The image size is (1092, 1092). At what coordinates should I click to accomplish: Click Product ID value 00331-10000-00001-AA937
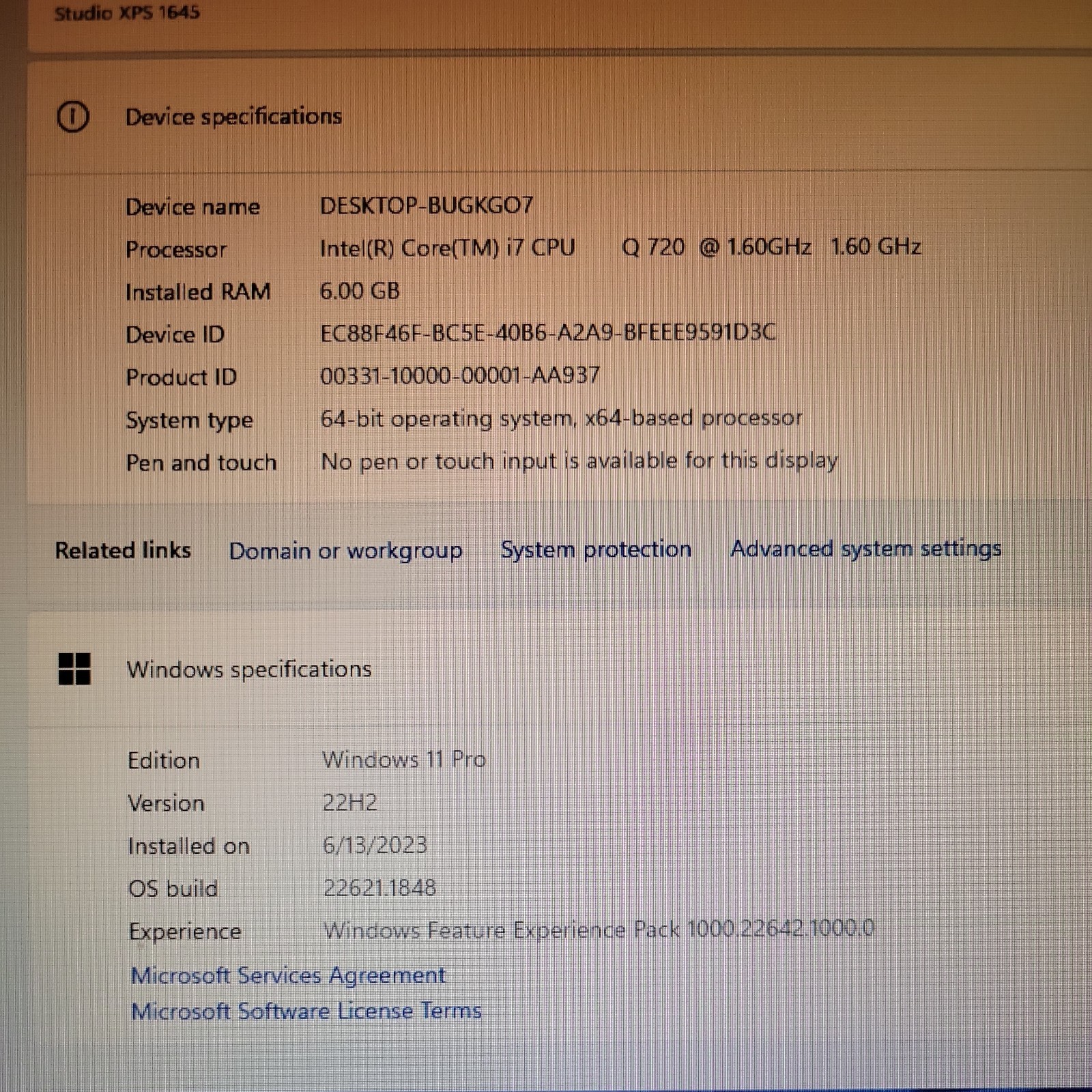(460, 375)
